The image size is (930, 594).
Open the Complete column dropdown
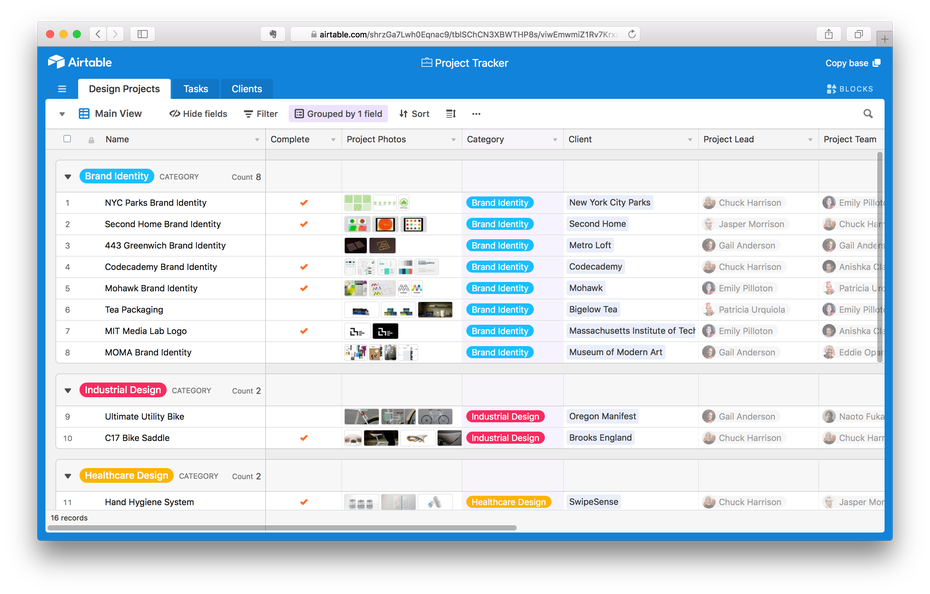333,140
